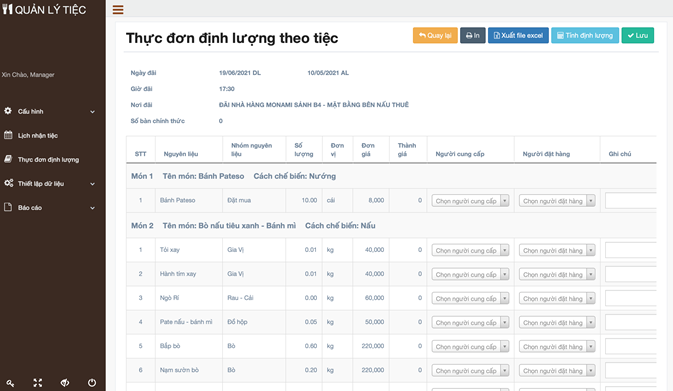Open supplier dropdown for Nạm sườn bò
The image size is (673, 391).
coord(470,370)
